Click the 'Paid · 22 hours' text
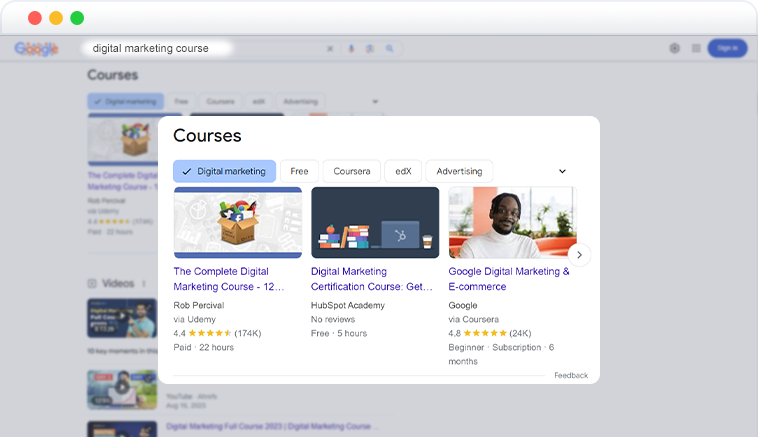The height and width of the screenshot is (437, 758). [x=204, y=347]
